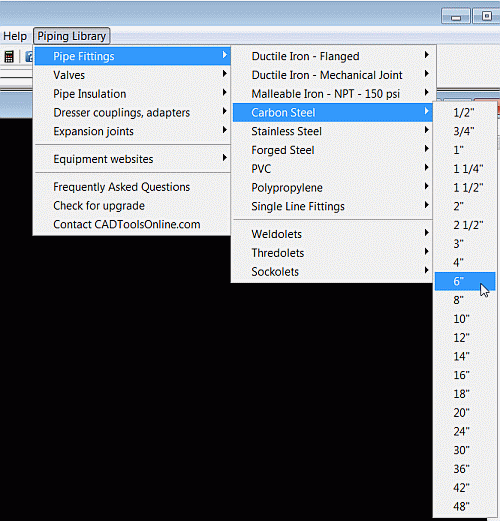
Task: Click Contact CADToolsOnline.com
Action: (x=132, y=224)
